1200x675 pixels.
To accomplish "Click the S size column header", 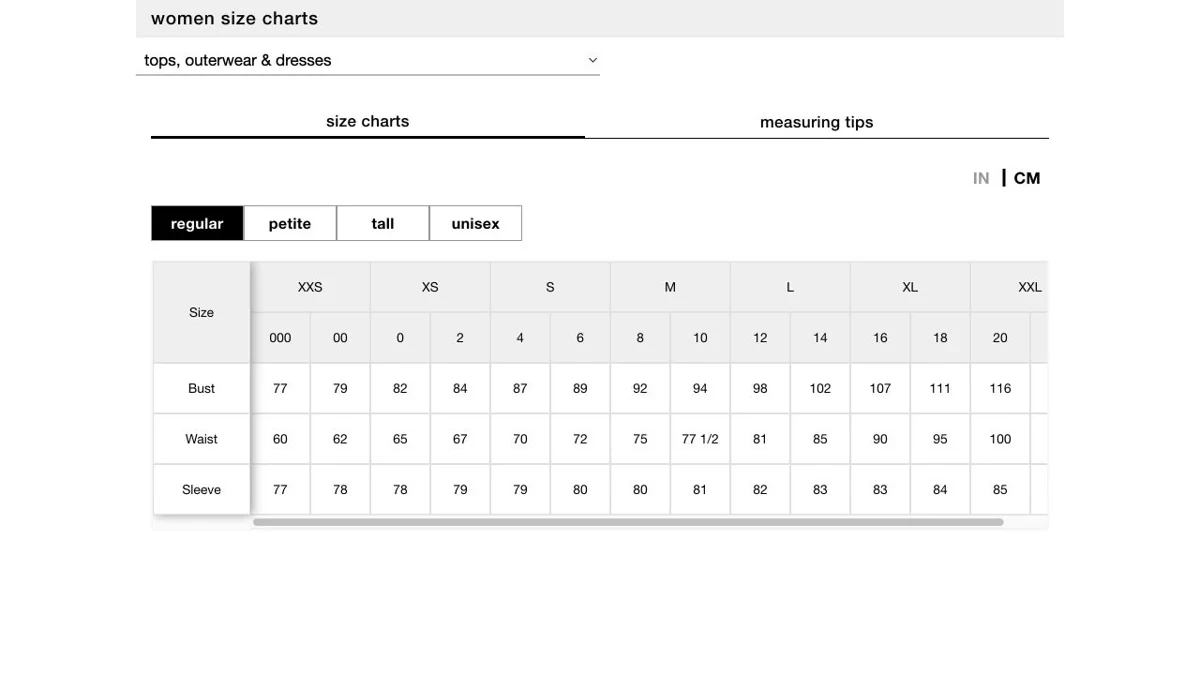I will [550, 287].
